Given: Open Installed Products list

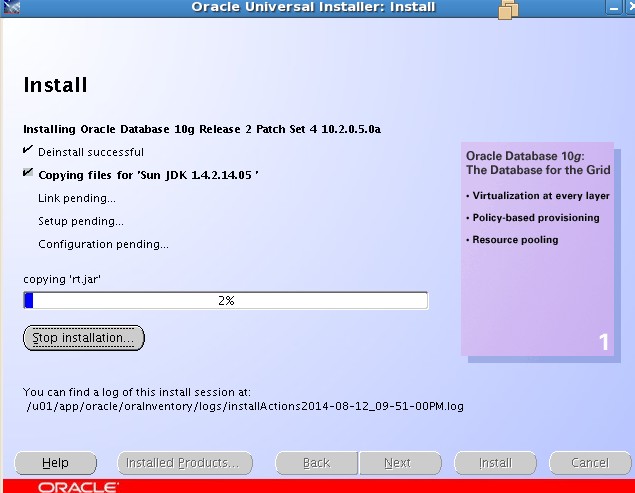Looking at the screenshot, I should 185,463.
